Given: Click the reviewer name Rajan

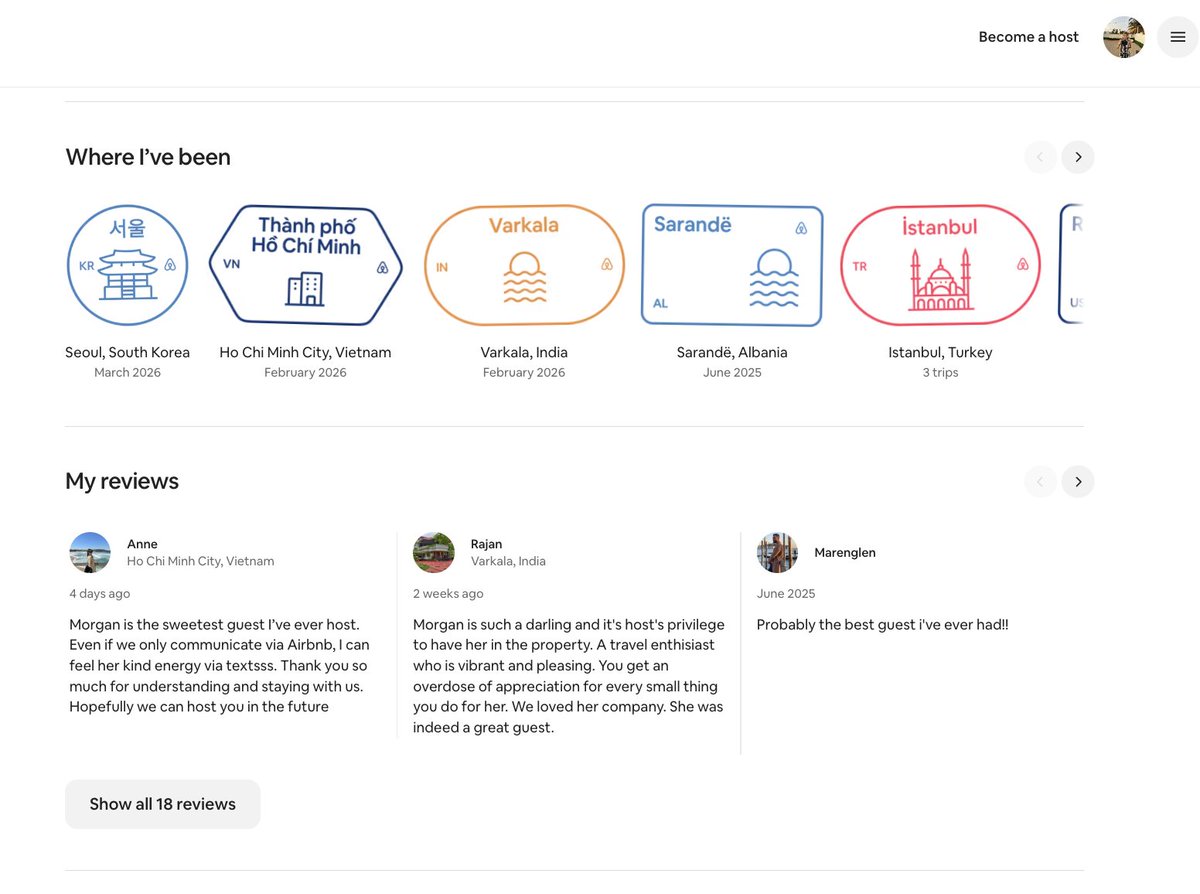Looking at the screenshot, I should pyautogui.click(x=486, y=544).
